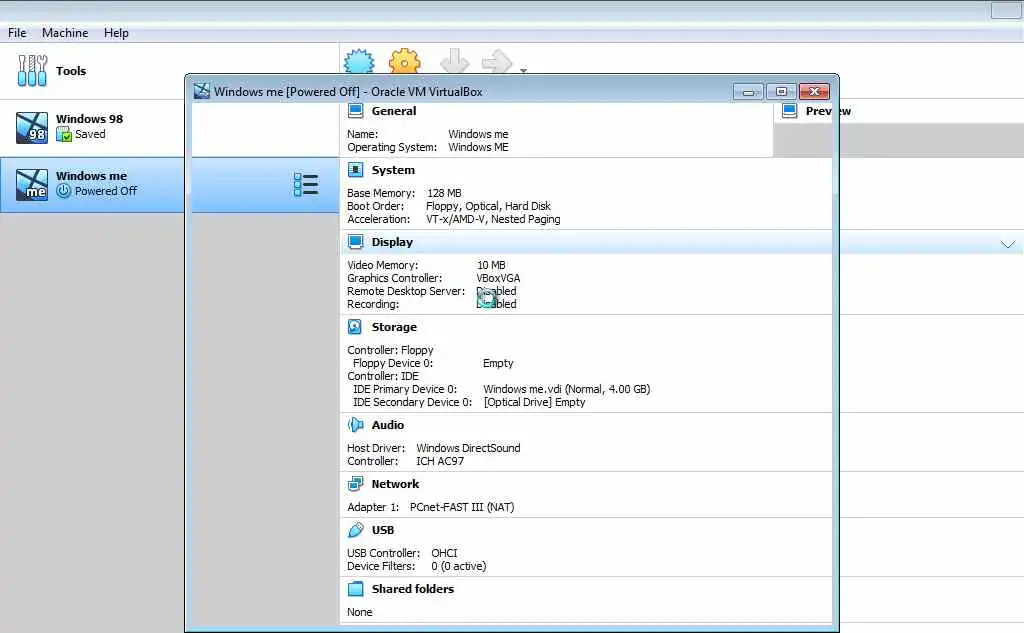Click the Windows me.vdi hard disk entry
1024x633 pixels.
567,389
